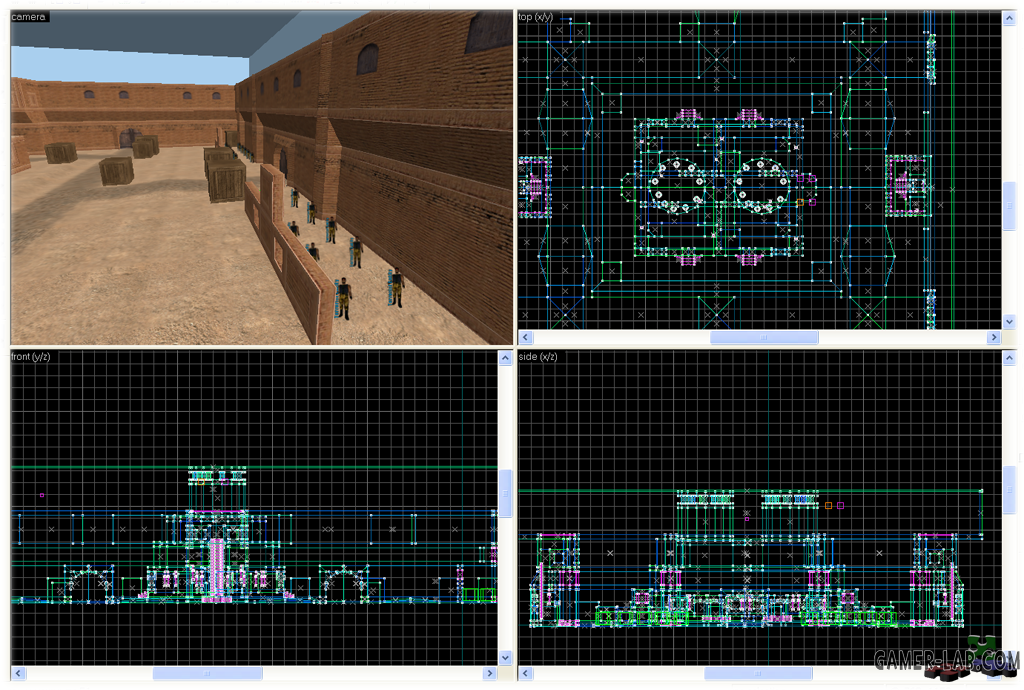Viewport: 1024px width, 690px height.
Task: Select the orange entity square in the side view
Action: pyautogui.click(x=828, y=505)
